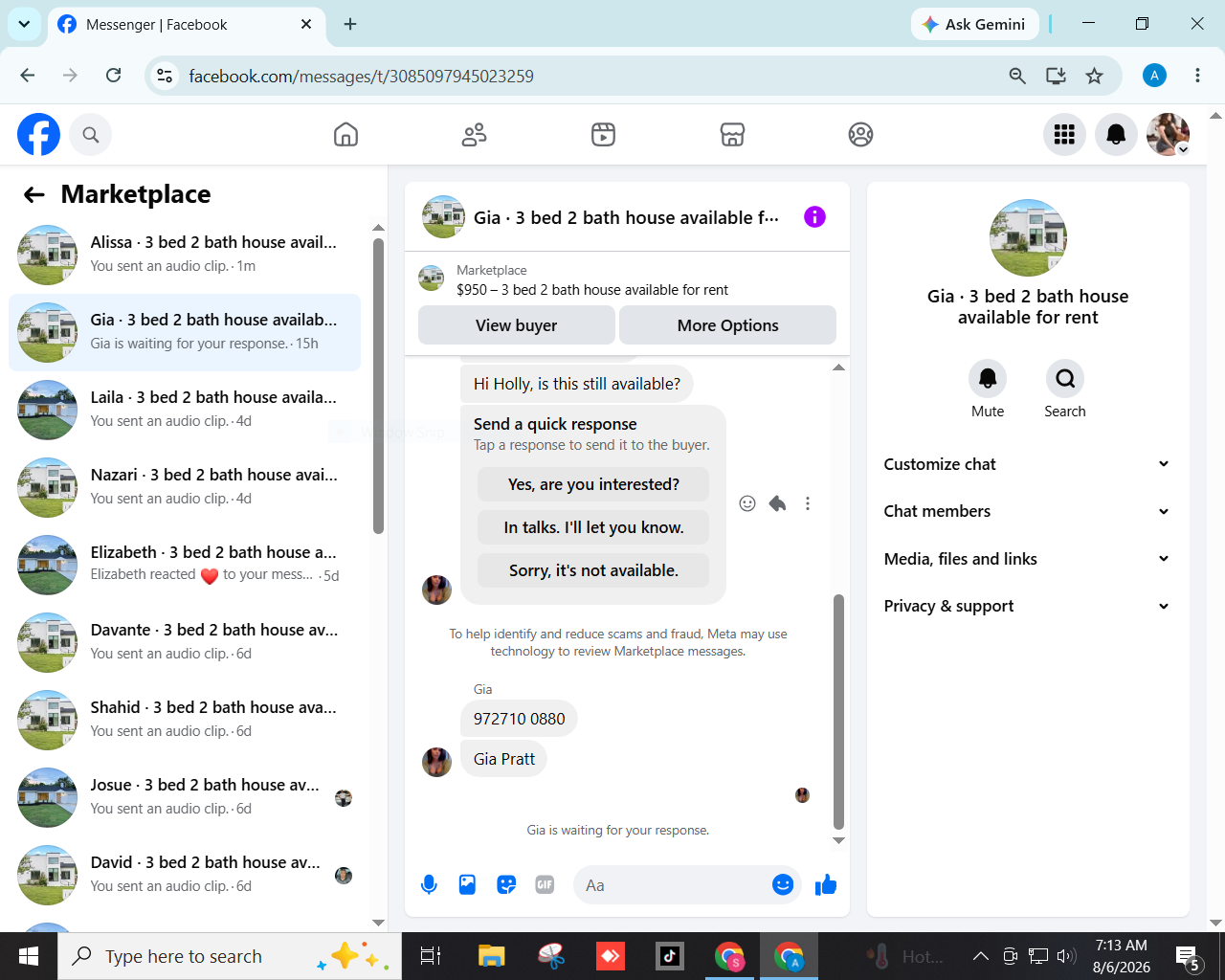
Task: Click the Chrome zoom magnifier icon
Action: pyautogui.click(x=1017, y=76)
